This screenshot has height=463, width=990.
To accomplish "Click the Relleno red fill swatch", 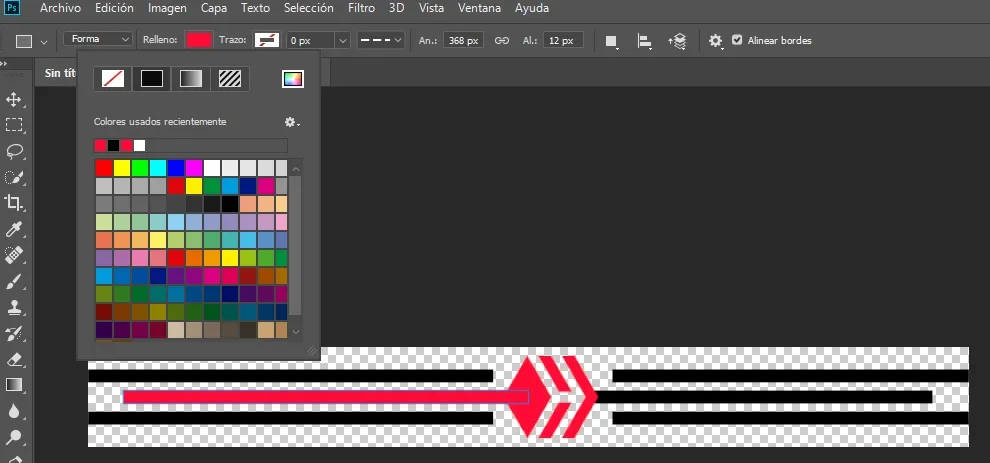I will click(199, 40).
